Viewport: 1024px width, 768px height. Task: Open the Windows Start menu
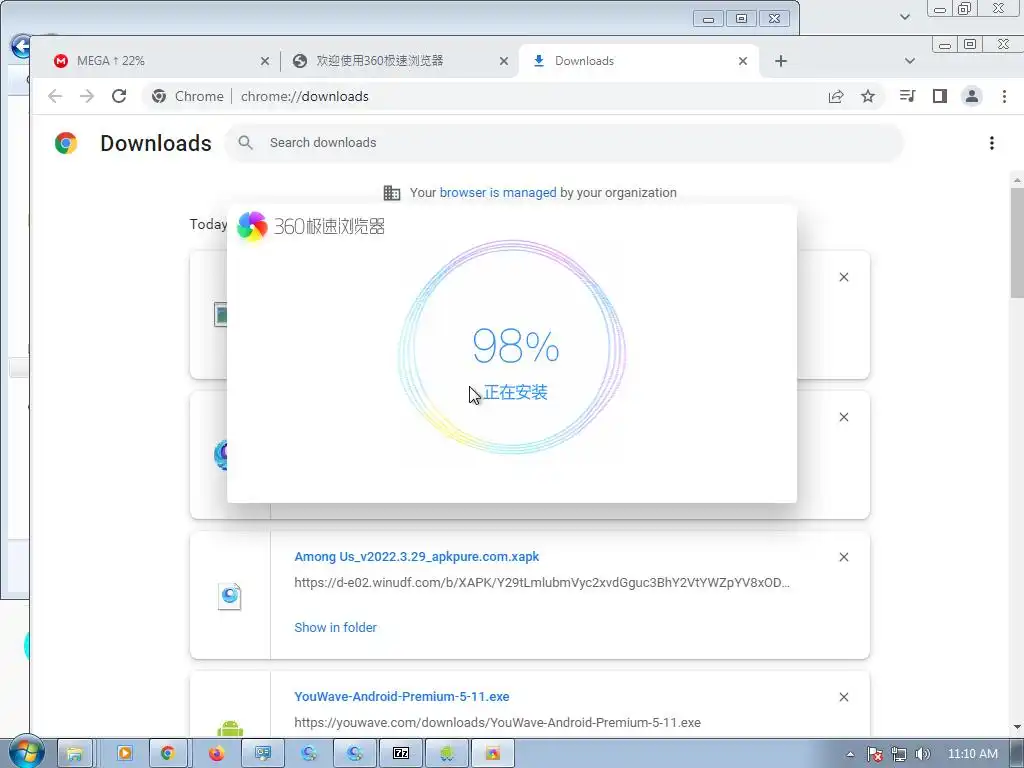coord(26,753)
